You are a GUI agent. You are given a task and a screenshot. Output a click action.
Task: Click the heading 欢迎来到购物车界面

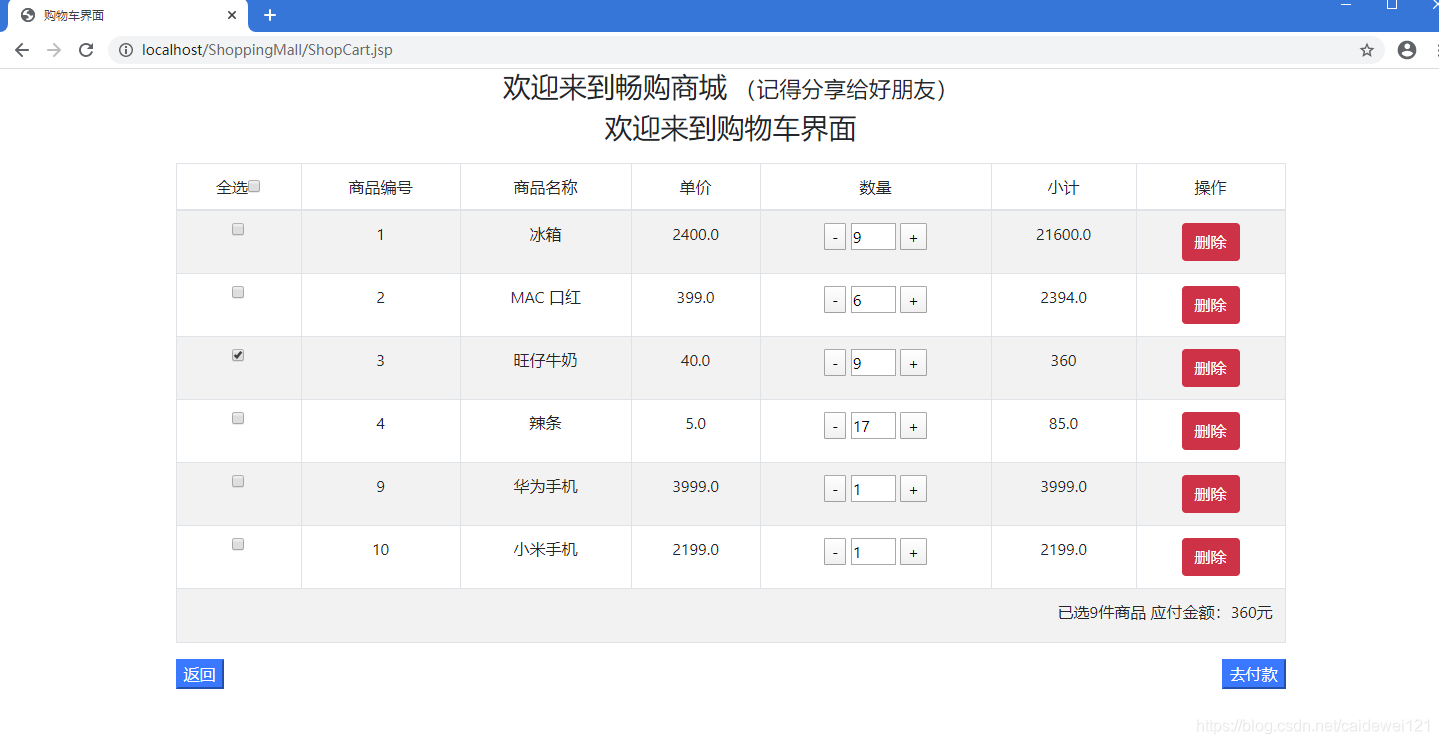click(731, 129)
